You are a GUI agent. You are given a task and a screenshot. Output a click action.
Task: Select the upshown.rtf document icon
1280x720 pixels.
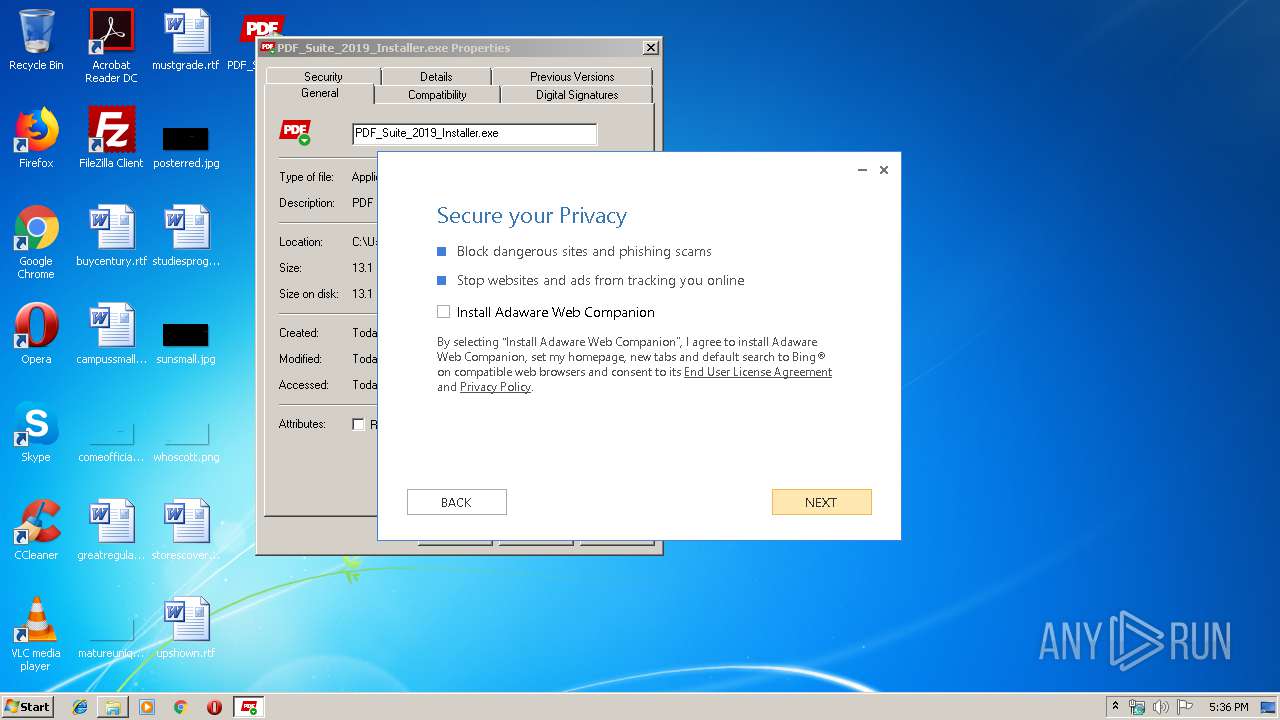[x=186, y=628]
